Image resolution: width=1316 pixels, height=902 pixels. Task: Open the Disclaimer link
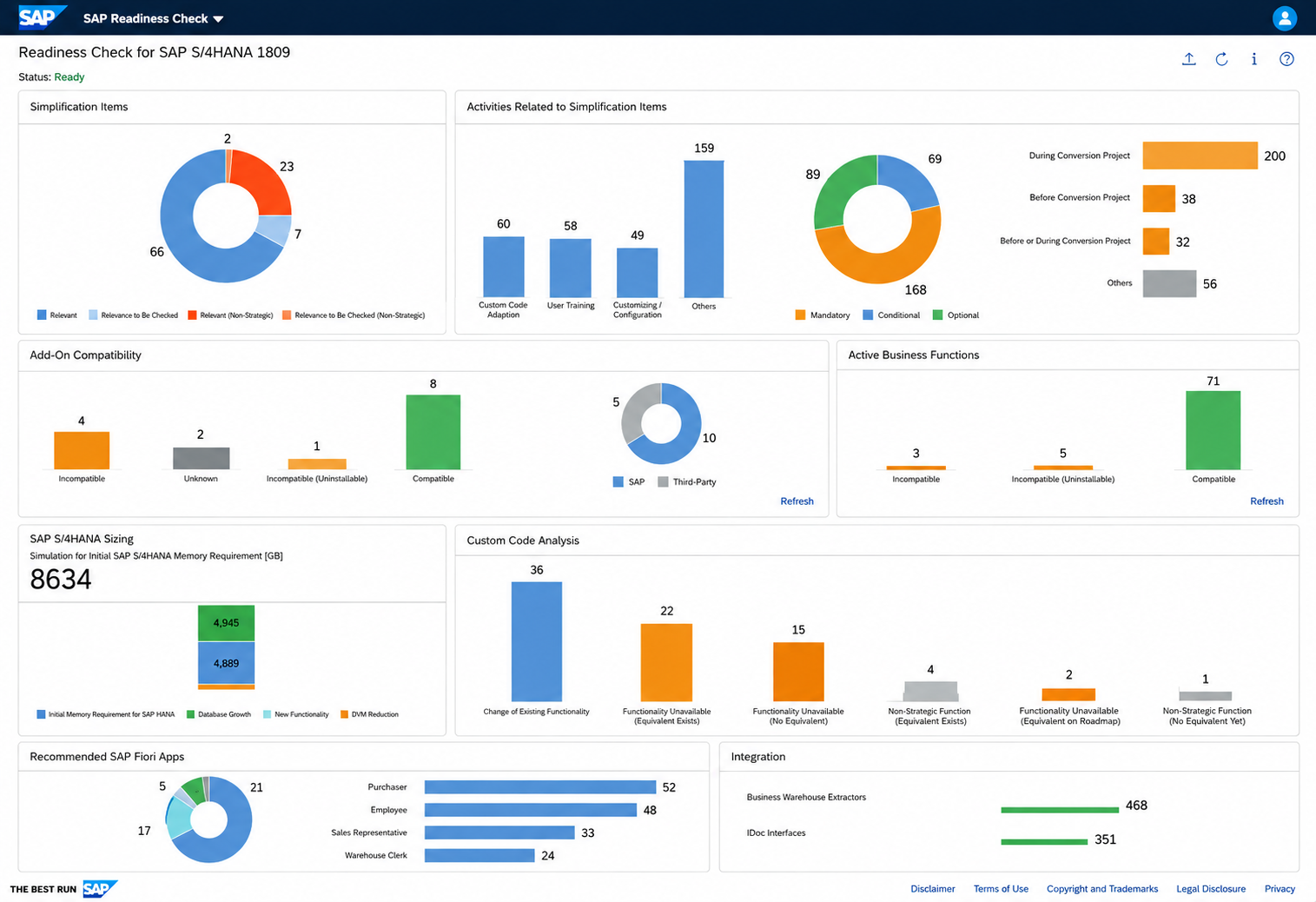pyautogui.click(x=932, y=889)
